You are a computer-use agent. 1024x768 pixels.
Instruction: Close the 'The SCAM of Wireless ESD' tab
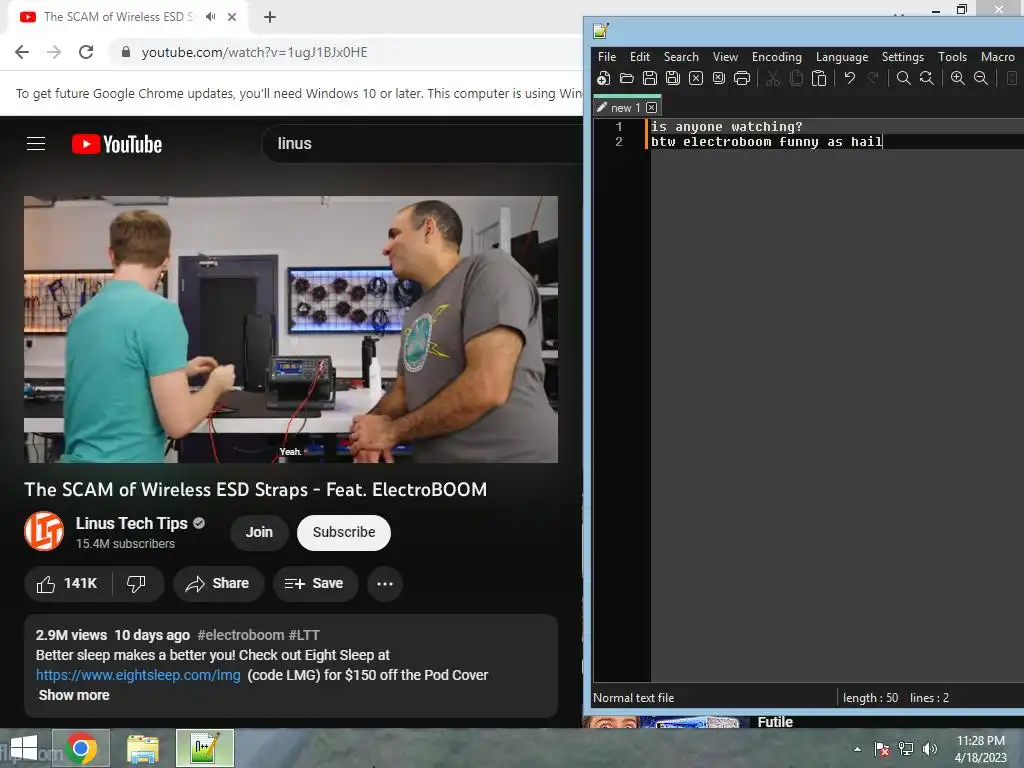[x=232, y=17]
